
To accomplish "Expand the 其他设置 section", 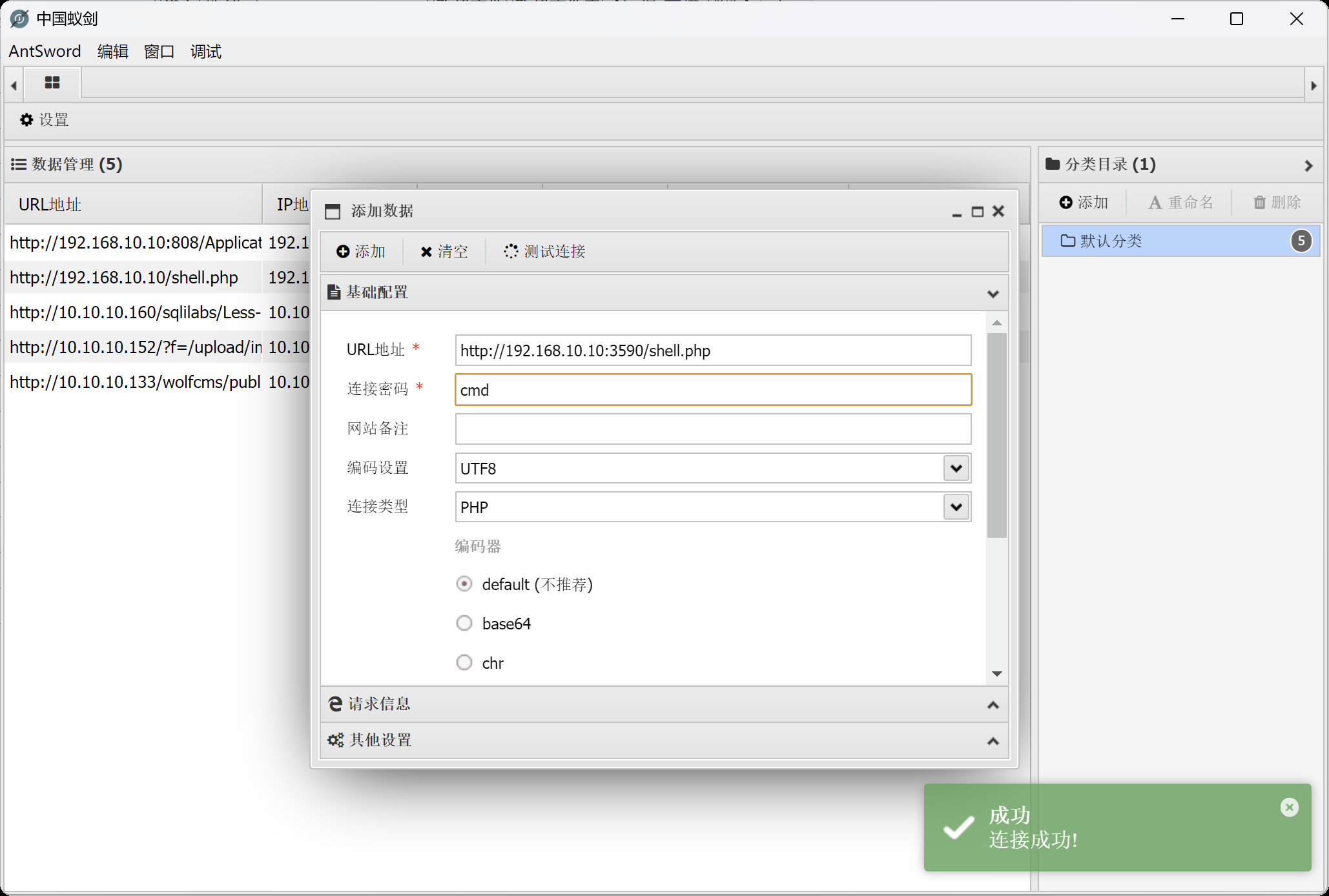I will (x=664, y=740).
